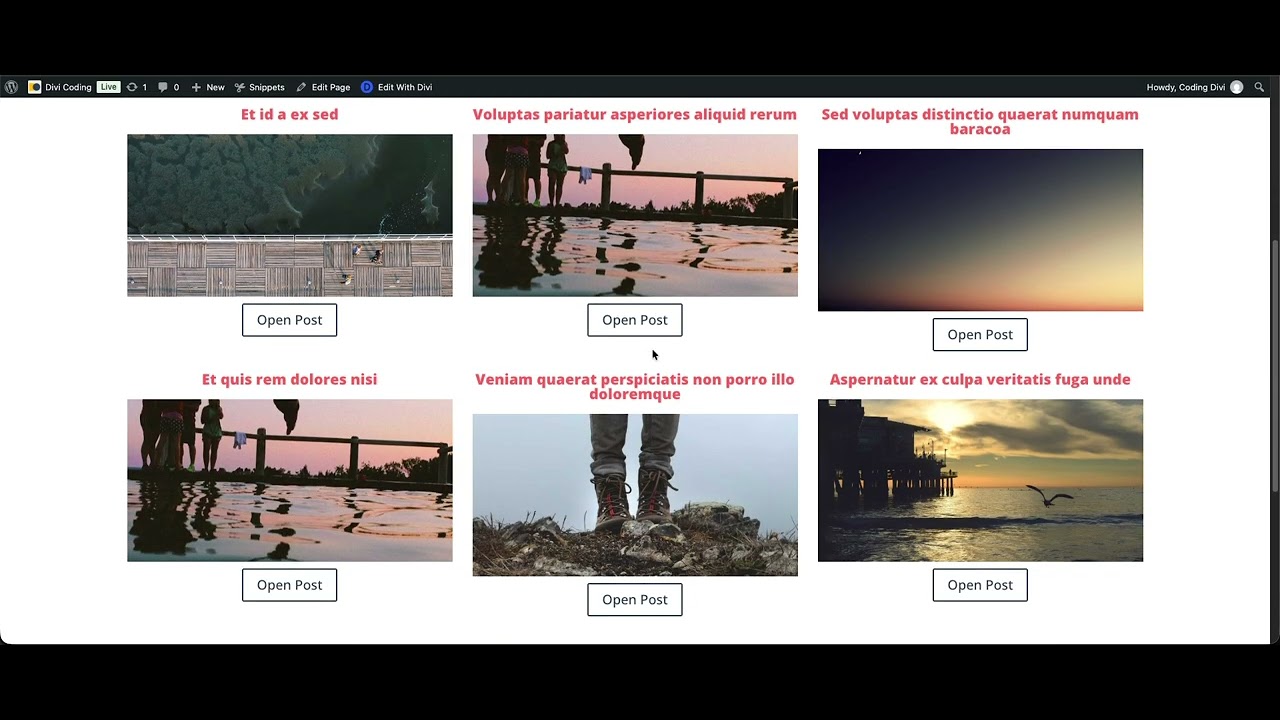Viewport: 1280px width, 720px height.
Task: Click the dark gradient sky thumbnail
Action: tap(980, 230)
